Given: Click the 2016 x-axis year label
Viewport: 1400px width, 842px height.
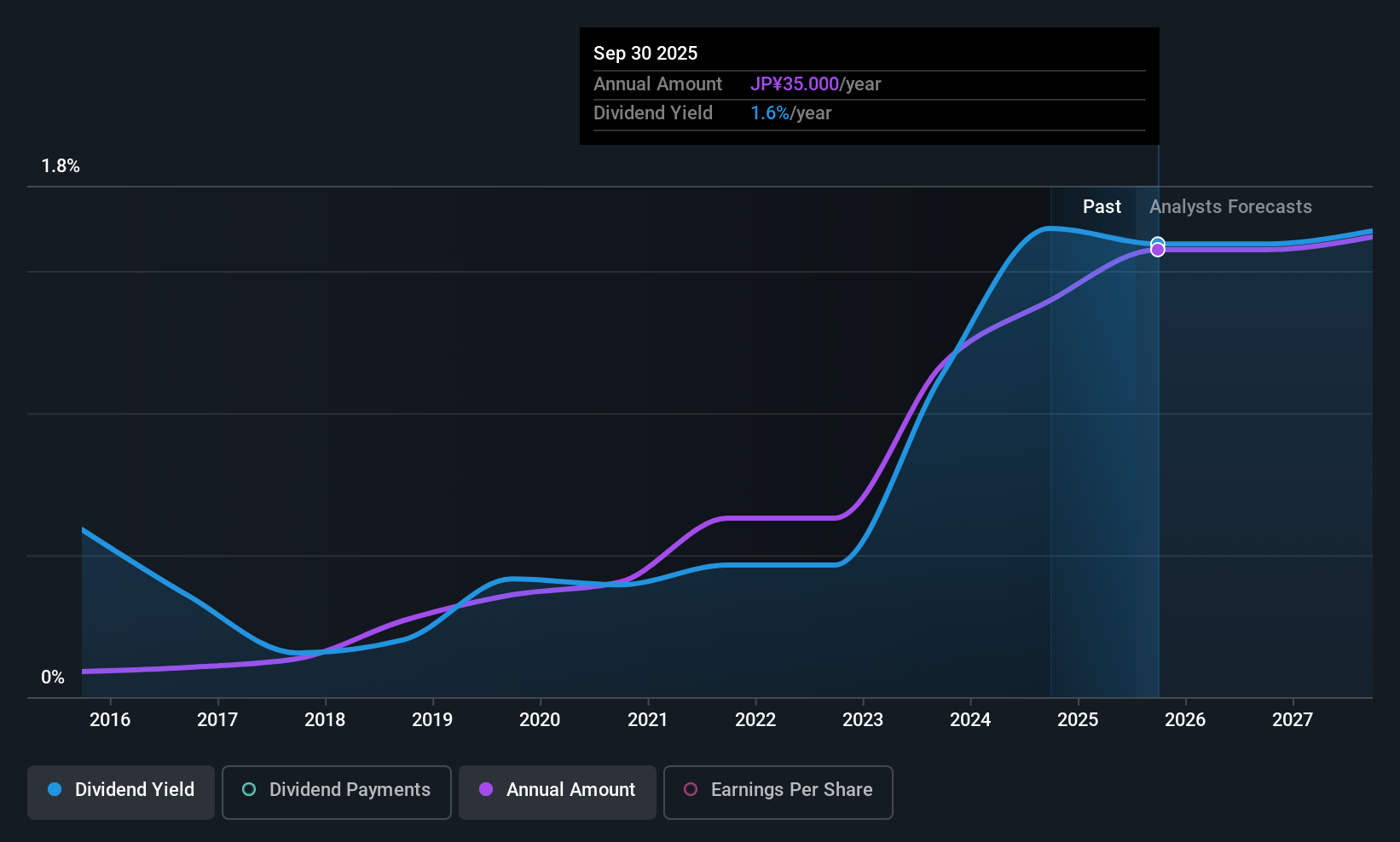Looking at the screenshot, I should 110,719.
